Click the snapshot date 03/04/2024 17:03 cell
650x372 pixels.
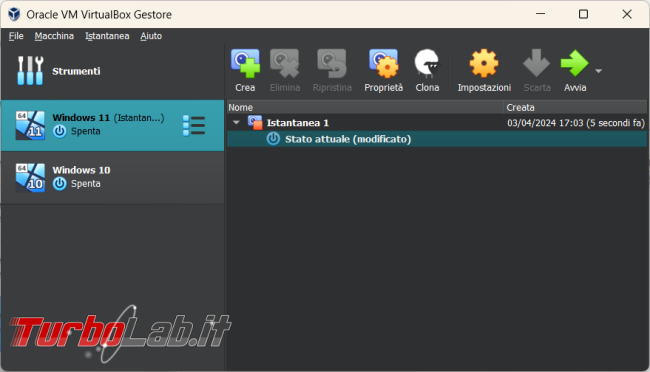tap(576, 123)
